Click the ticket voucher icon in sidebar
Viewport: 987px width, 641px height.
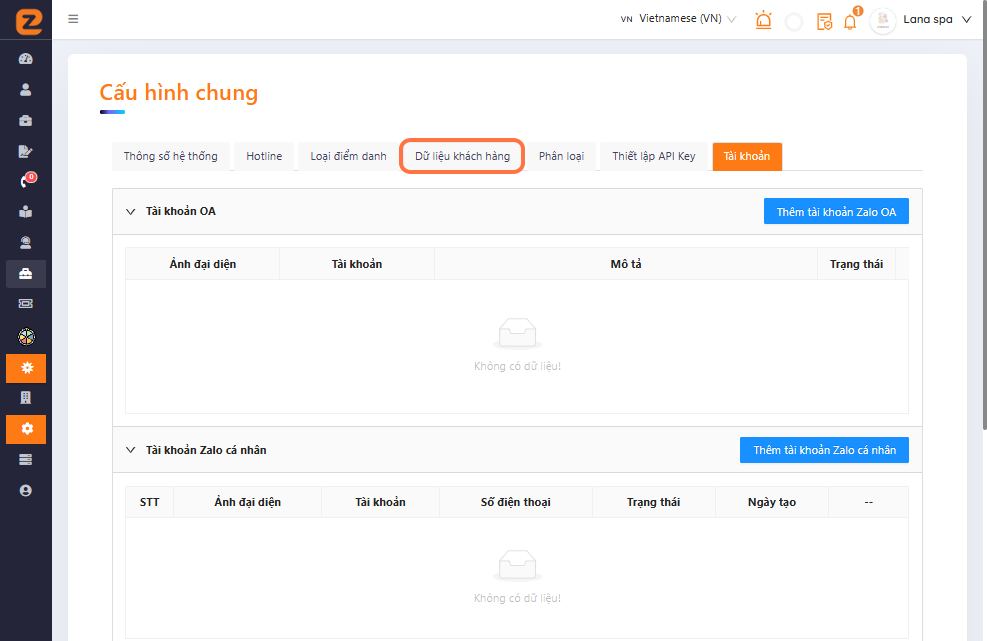26,304
